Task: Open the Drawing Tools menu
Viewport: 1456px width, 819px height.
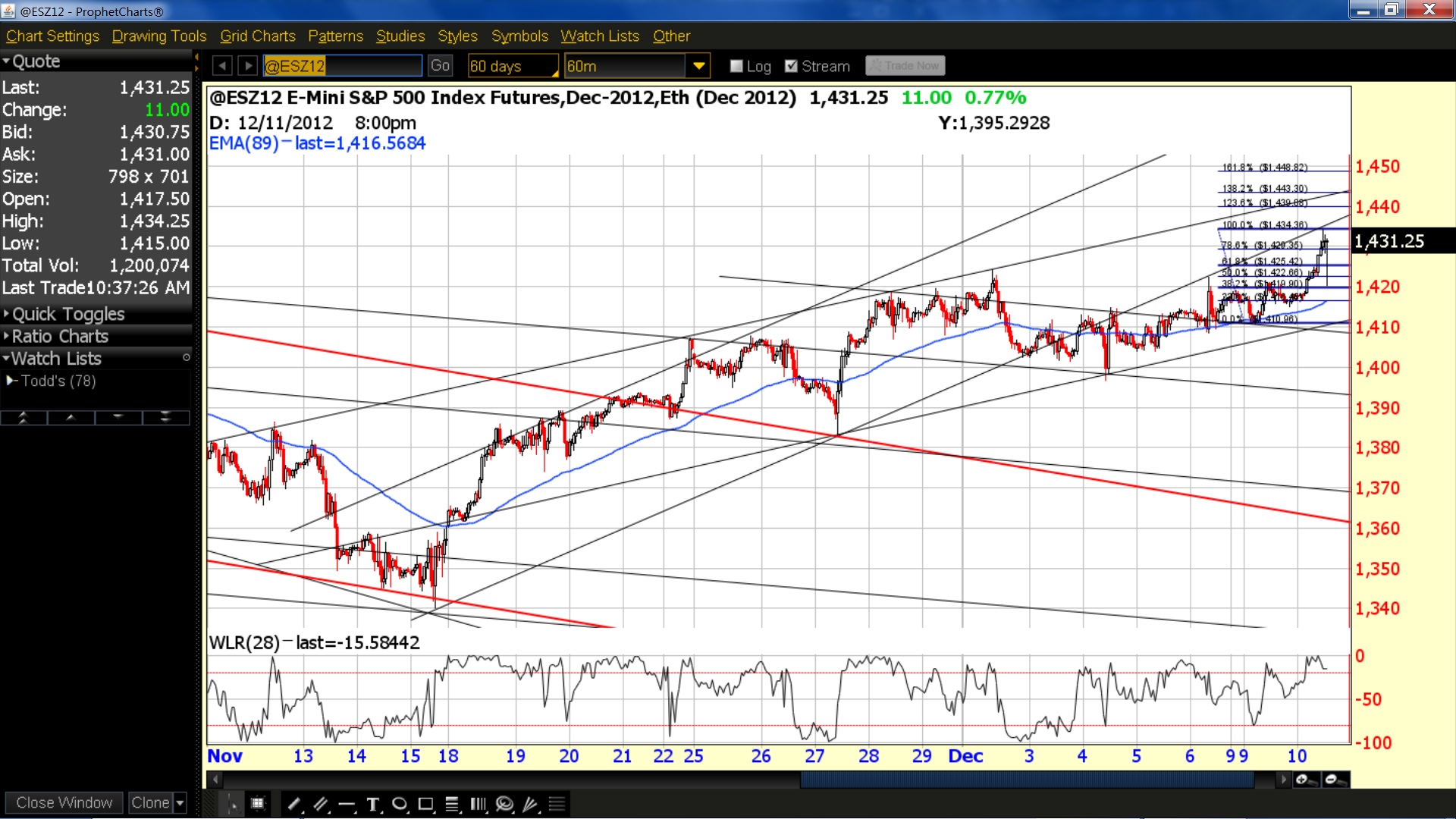Action: tap(159, 36)
